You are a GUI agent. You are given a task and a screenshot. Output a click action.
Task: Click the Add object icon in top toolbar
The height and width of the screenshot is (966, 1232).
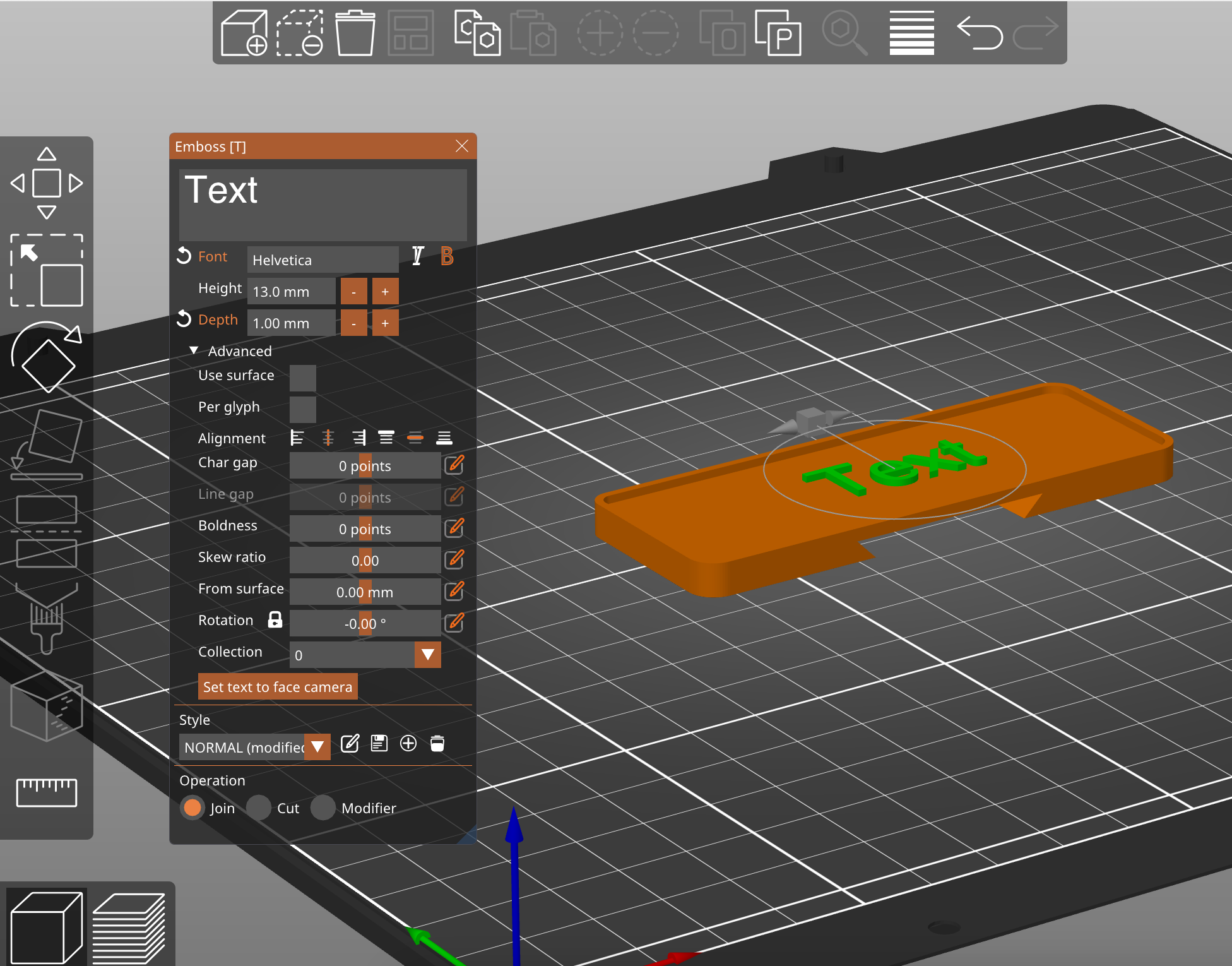244,33
